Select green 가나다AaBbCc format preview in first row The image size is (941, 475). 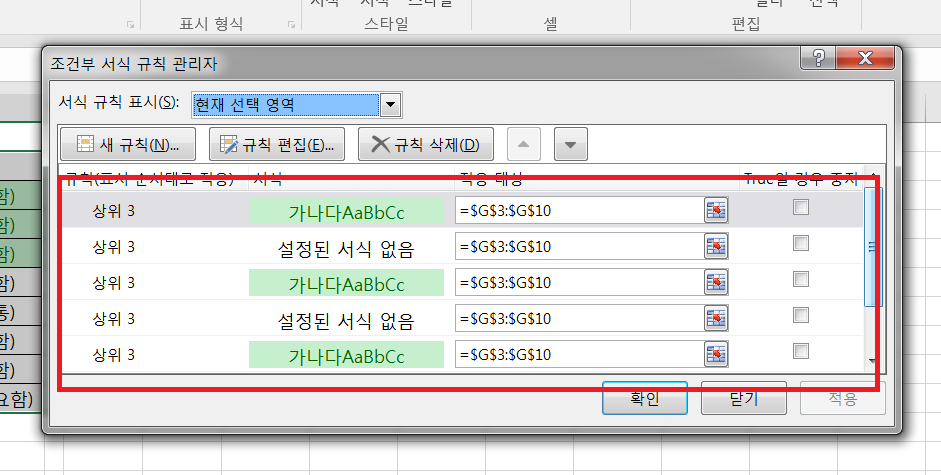coord(346,211)
